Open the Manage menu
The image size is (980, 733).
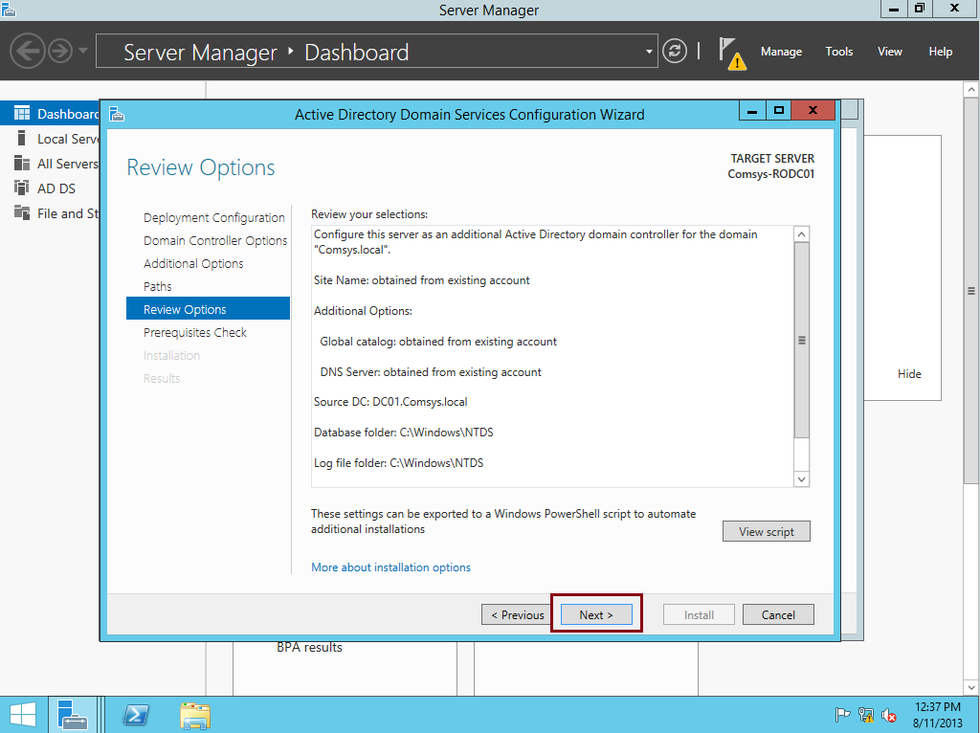(781, 52)
